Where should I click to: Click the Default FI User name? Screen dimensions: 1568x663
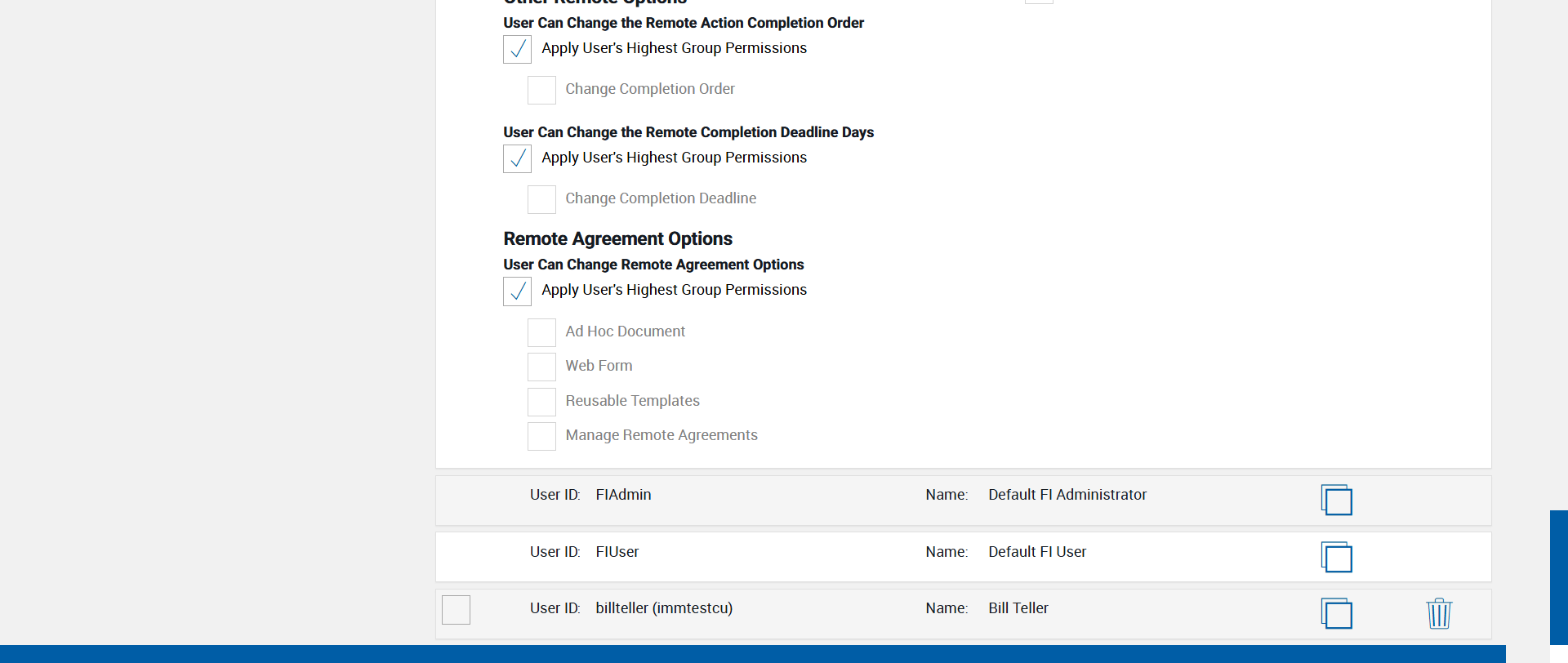[1036, 552]
